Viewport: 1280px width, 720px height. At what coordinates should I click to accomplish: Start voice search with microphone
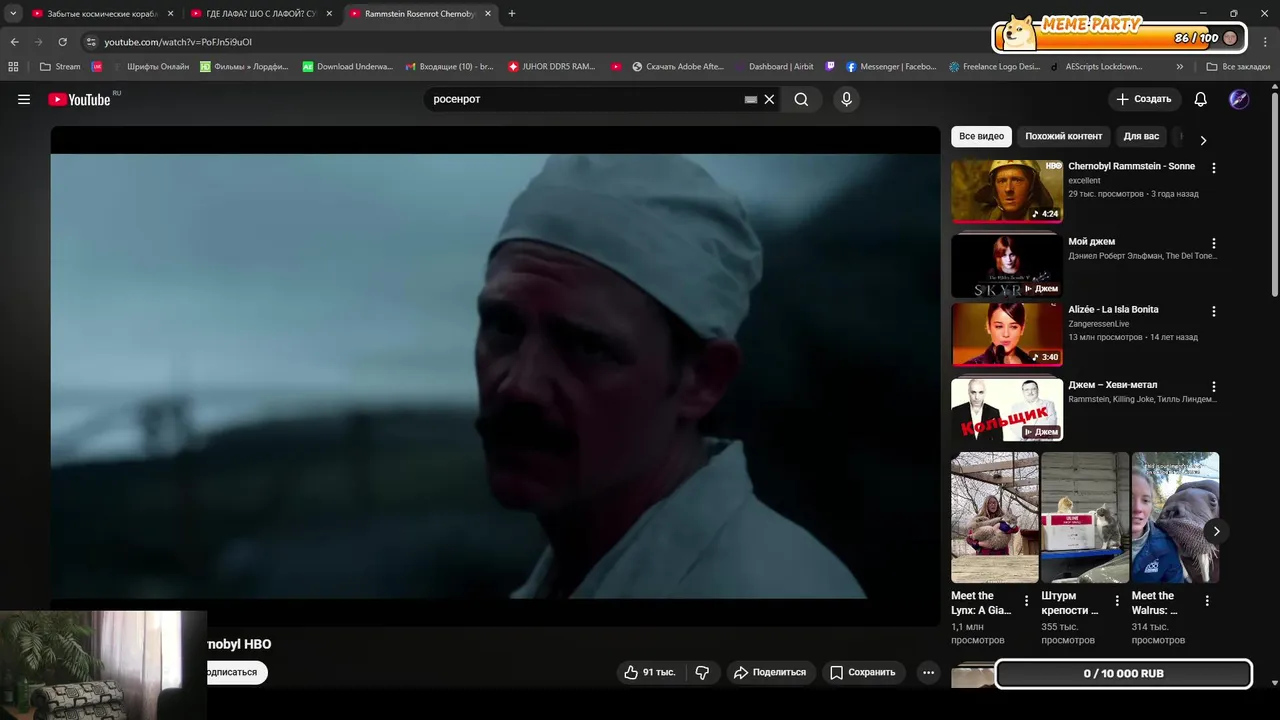coord(846,99)
